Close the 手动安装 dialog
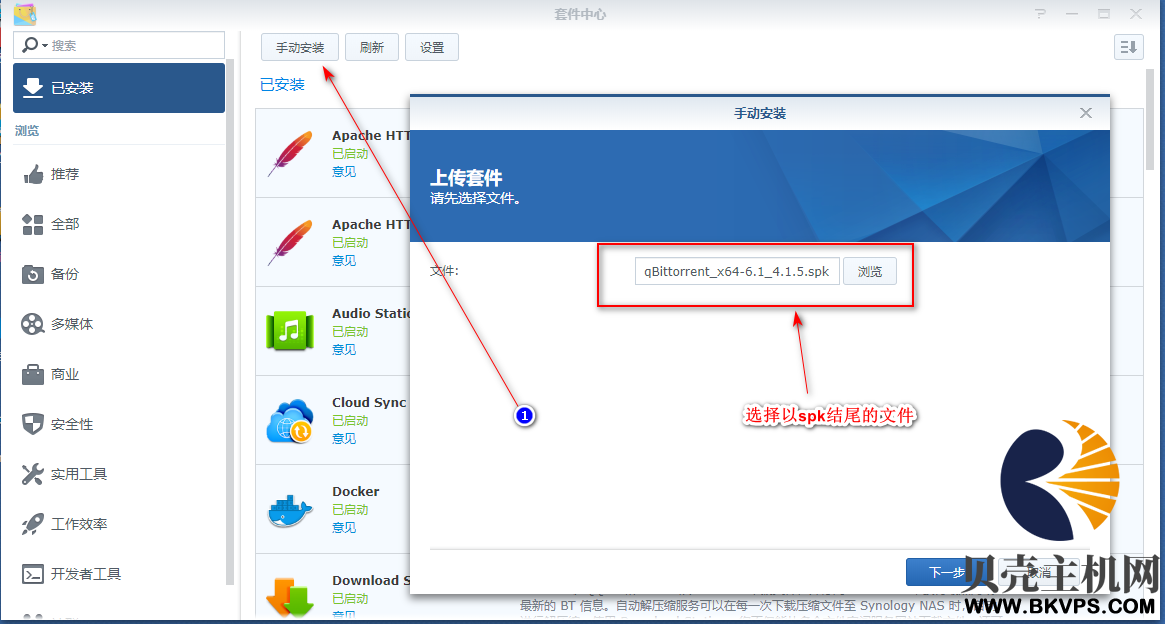This screenshot has width=1165, height=624. [1086, 113]
